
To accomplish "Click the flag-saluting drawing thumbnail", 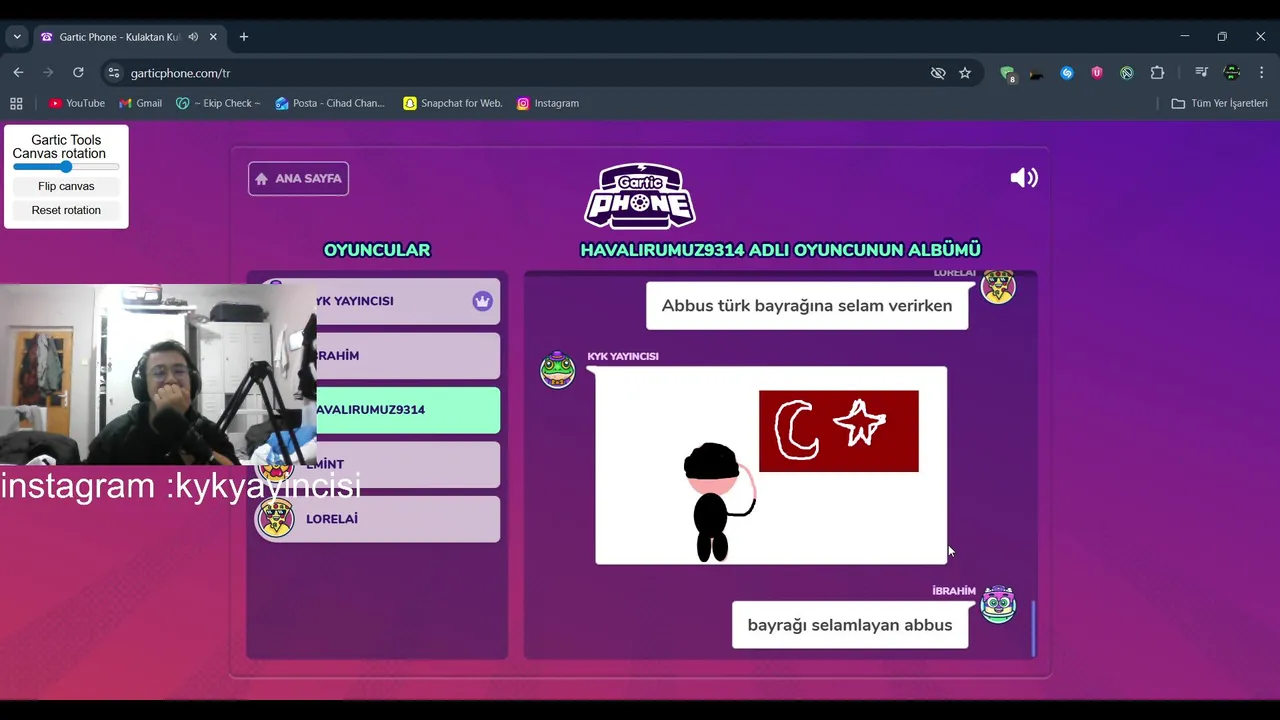I will pyautogui.click(x=771, y=466).
